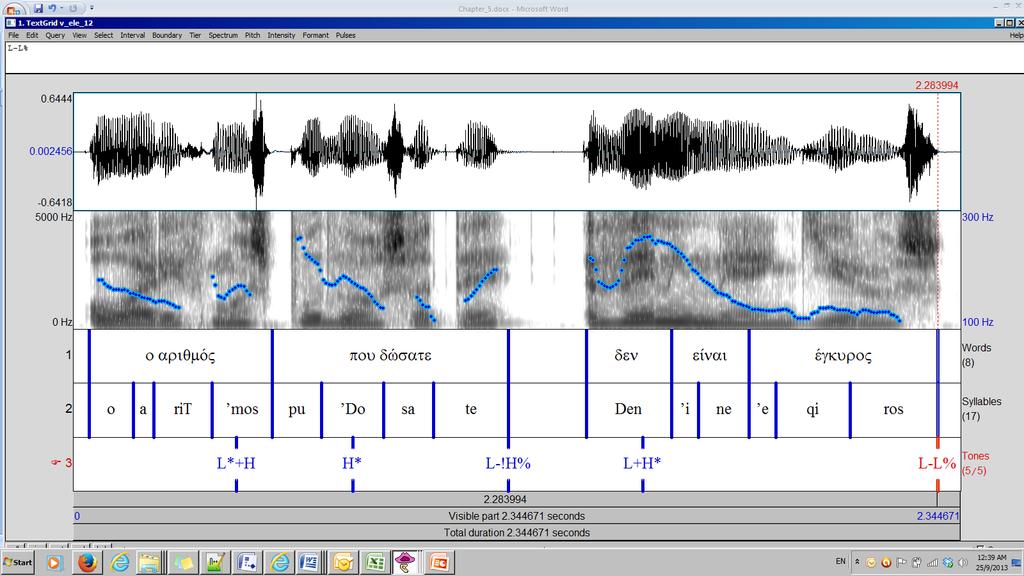This screenshot has height=576, width=1024.
Task: Open the Intensity menu
Action: click(281, 35)
